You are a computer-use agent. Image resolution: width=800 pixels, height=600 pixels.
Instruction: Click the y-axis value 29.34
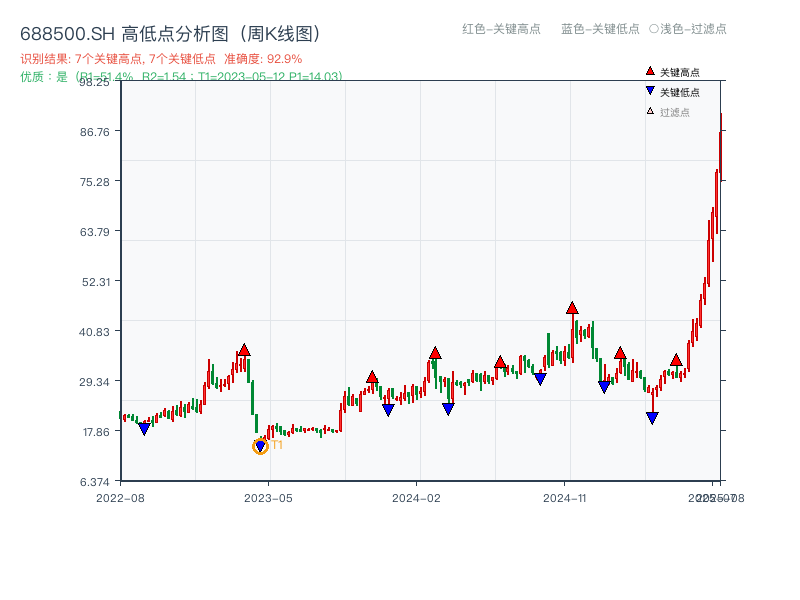coord(94,382)
